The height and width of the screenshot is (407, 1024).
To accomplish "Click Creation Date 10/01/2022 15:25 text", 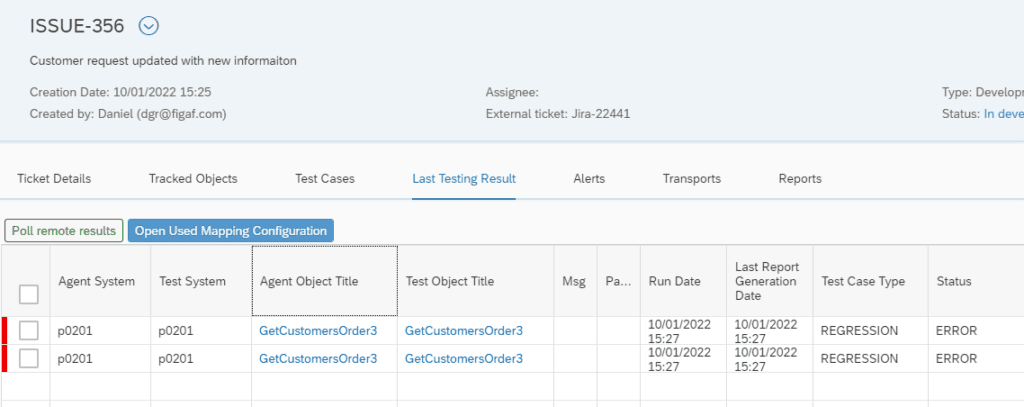I will pyautogui.click(x=120, y=92).
